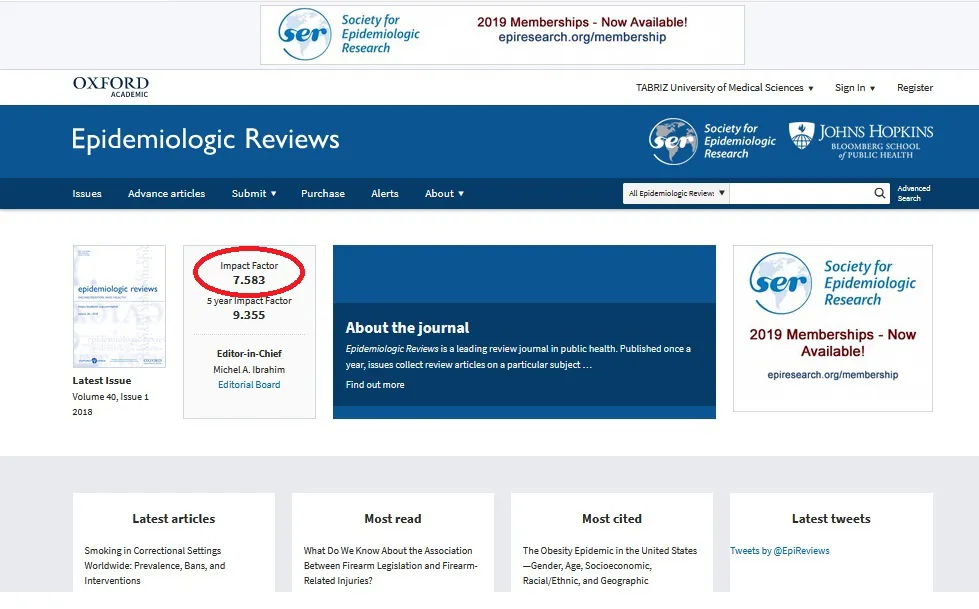Click the magnifying glass search icon
Screen dimensions: 979x609
[x=880, y=194]
